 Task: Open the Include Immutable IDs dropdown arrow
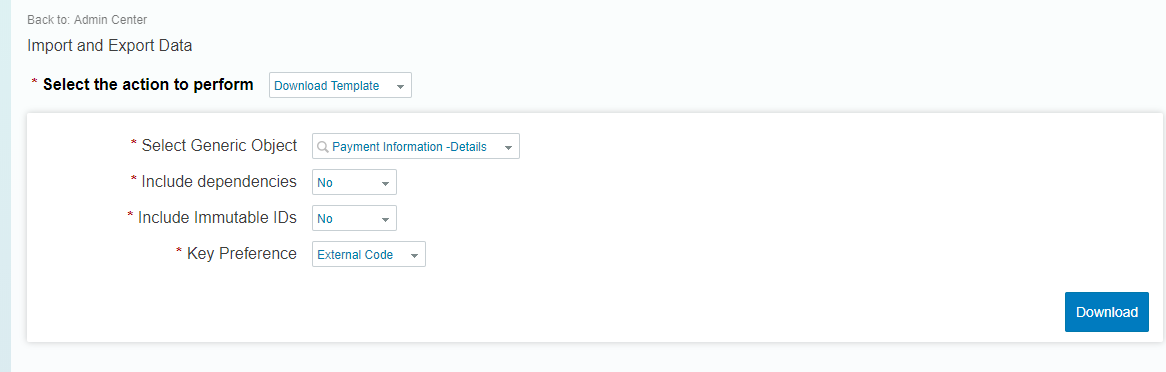(x=385, y=219)
